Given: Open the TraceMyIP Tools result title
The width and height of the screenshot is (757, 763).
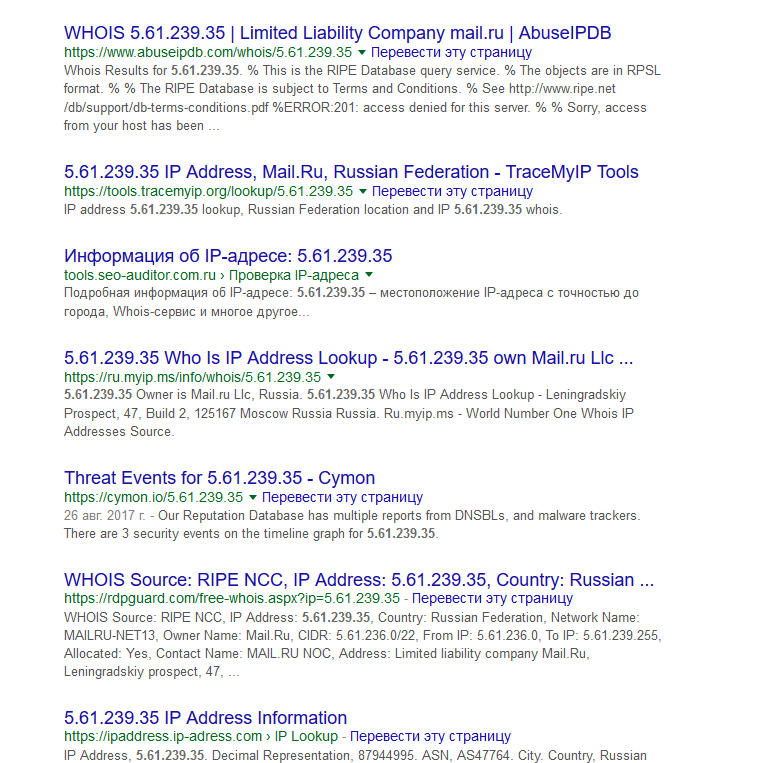Looking at the screenshot, I should tap(351, 172).
